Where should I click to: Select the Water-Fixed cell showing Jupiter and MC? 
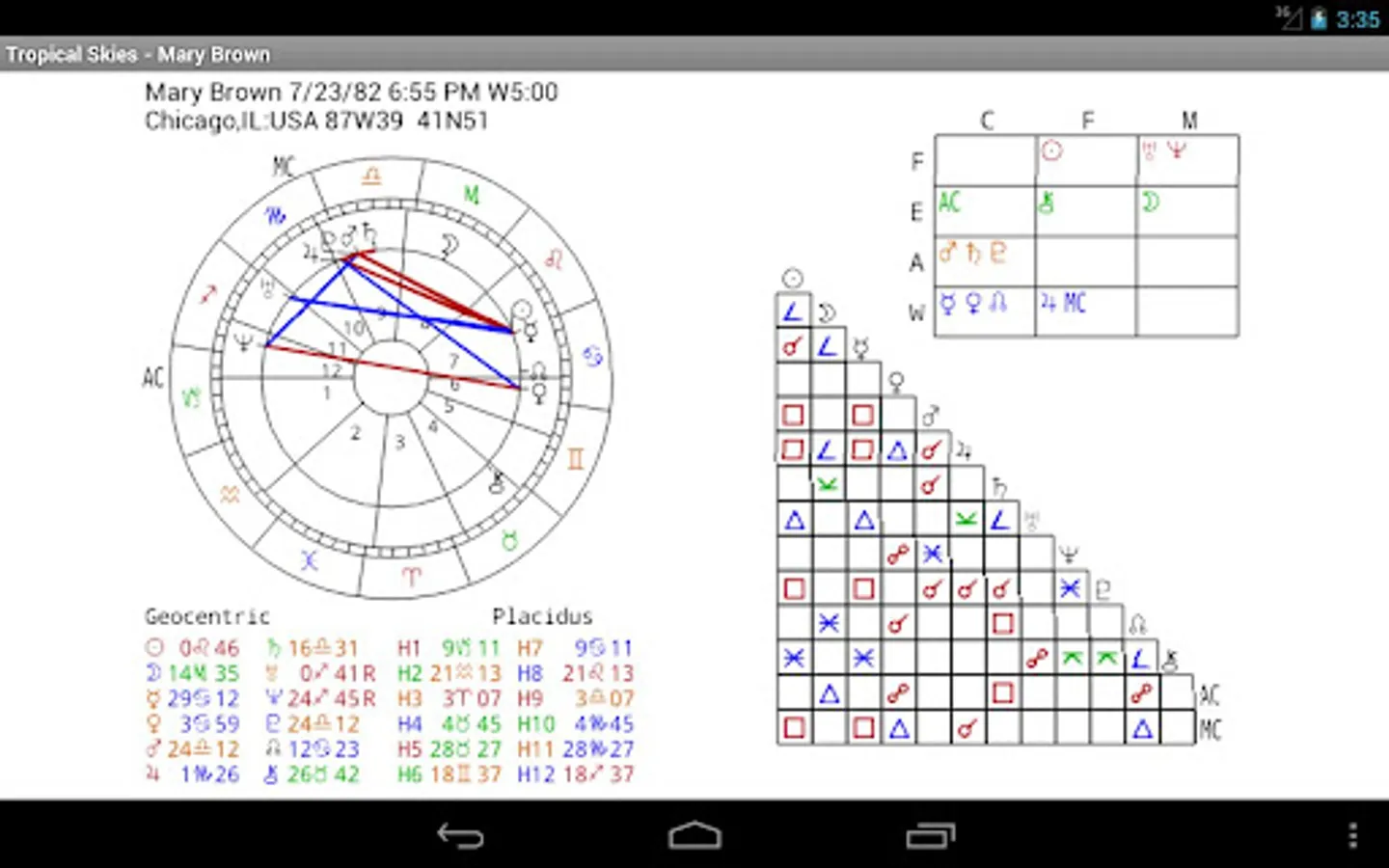coord(1086,312)
